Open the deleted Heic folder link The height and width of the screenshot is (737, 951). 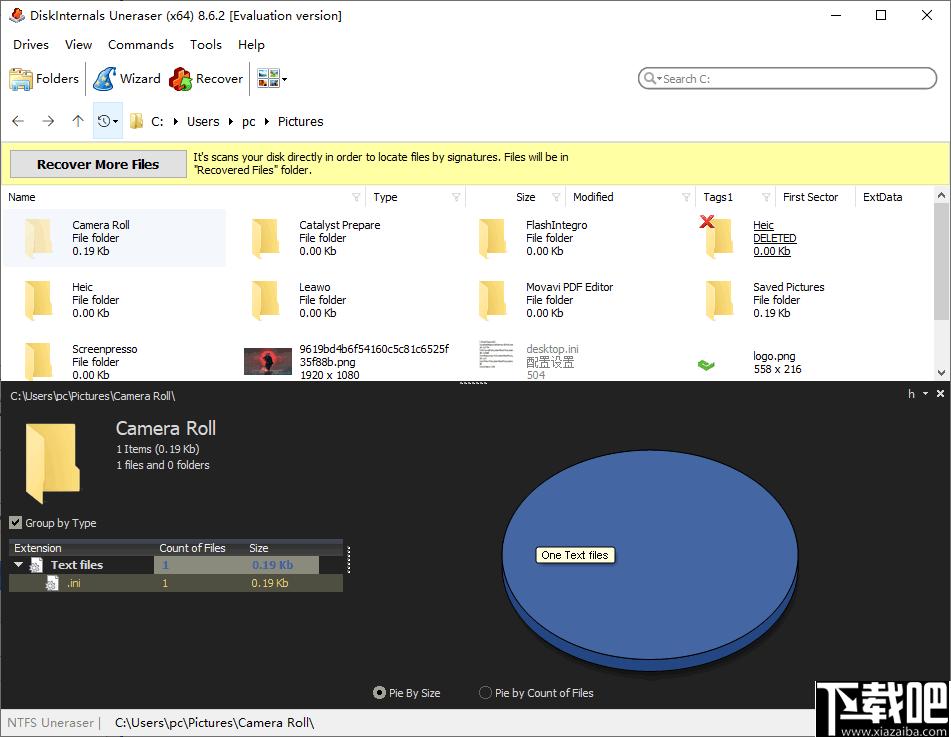pos(764,225)
